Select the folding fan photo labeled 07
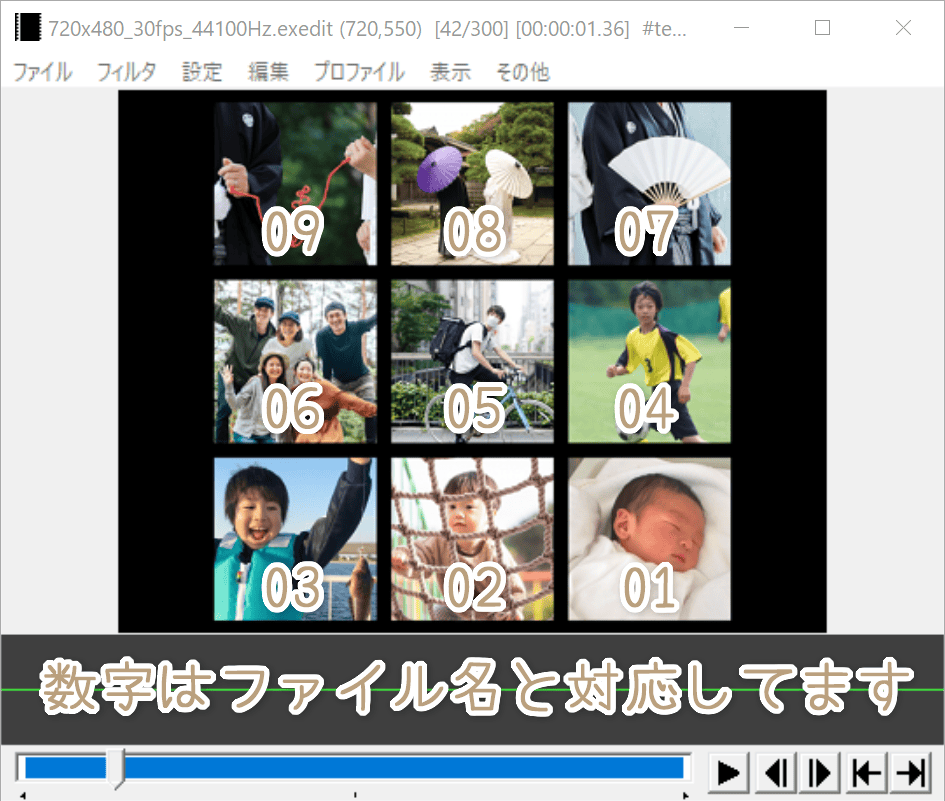Screen dimensions: 945x801 pos(648,182)
